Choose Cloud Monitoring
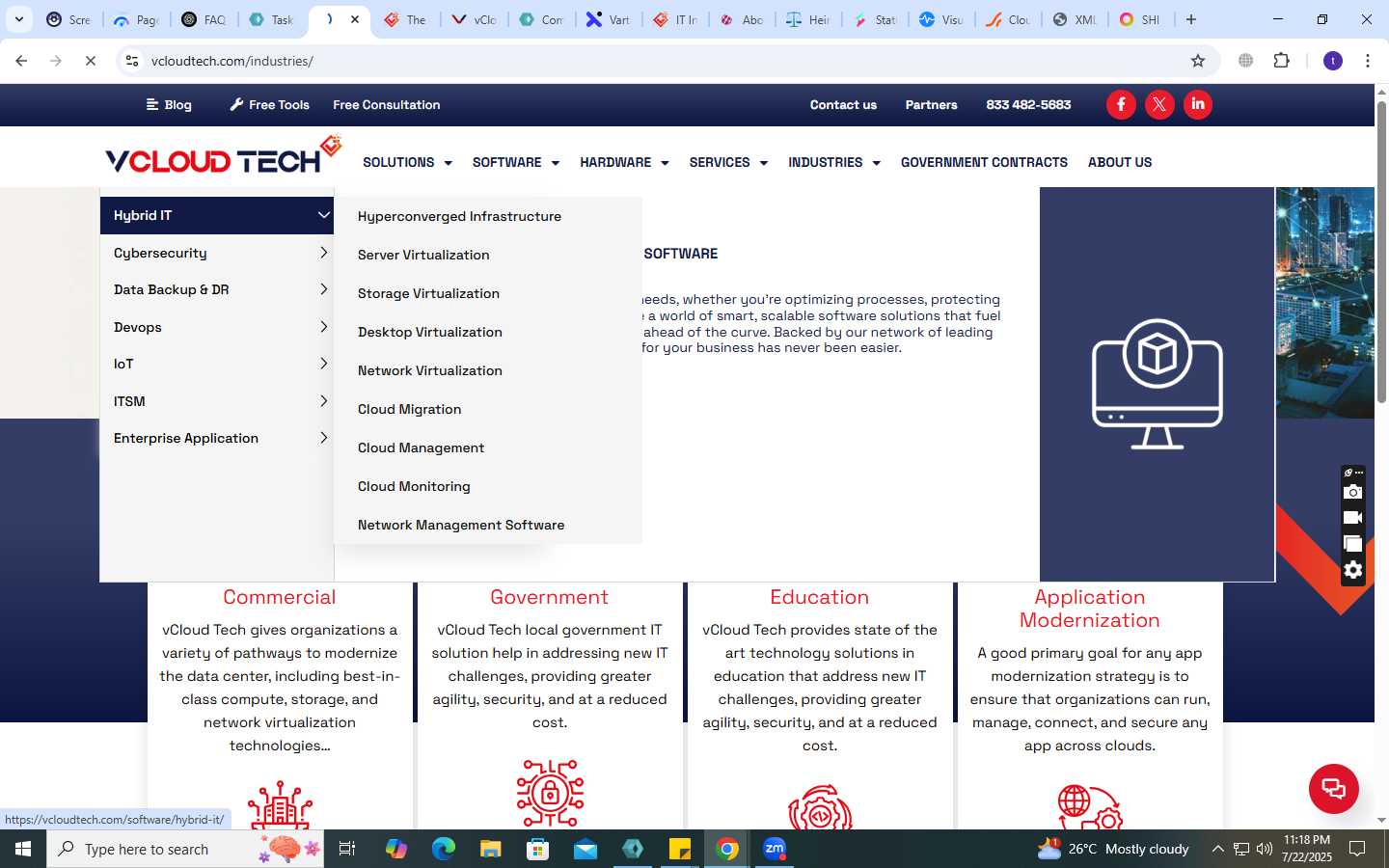Viewport: 1389px width, 868px height. 414,486
